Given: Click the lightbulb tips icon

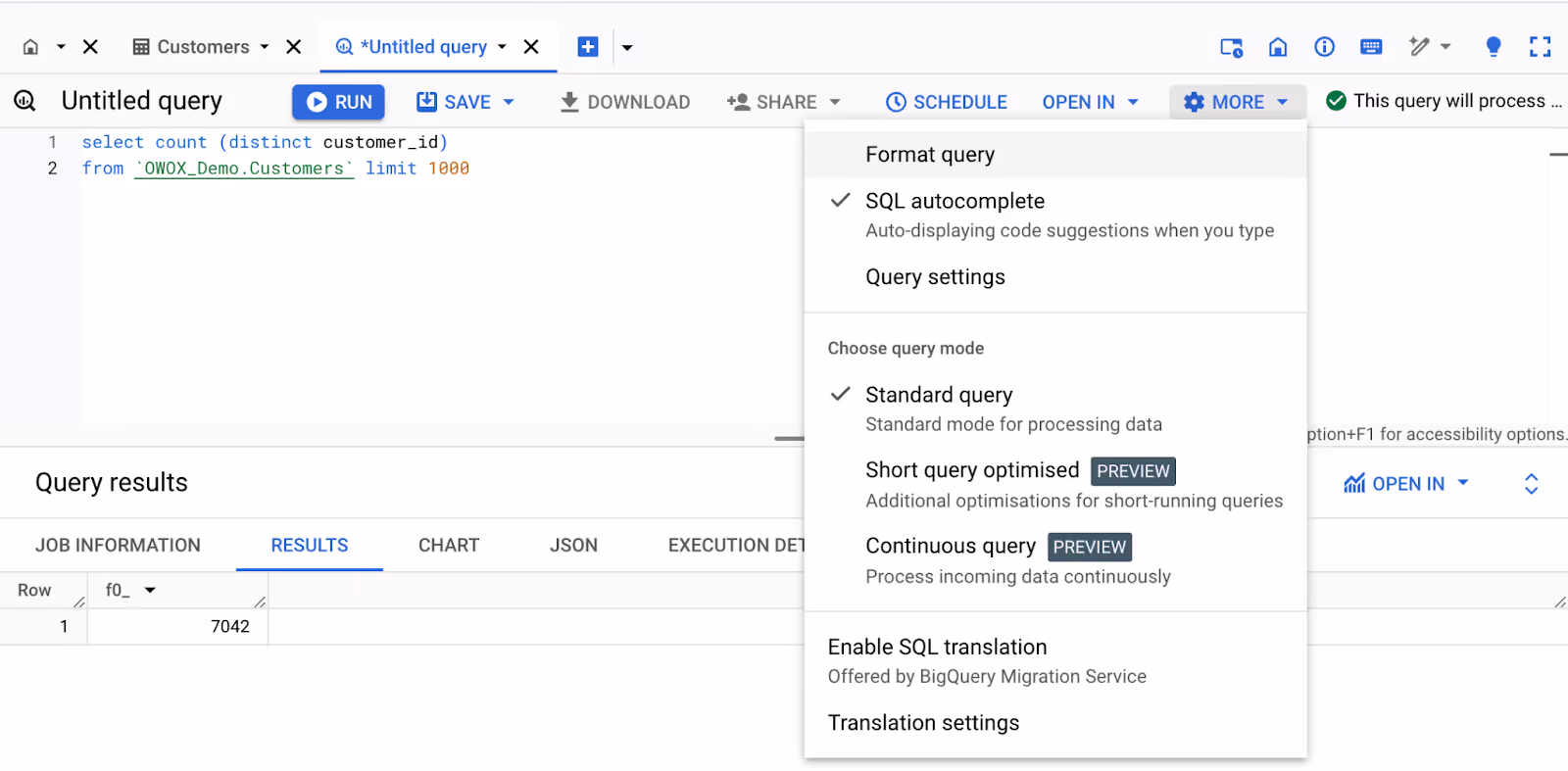Looking at the screenshot, I should click(x=1494, y=47).
